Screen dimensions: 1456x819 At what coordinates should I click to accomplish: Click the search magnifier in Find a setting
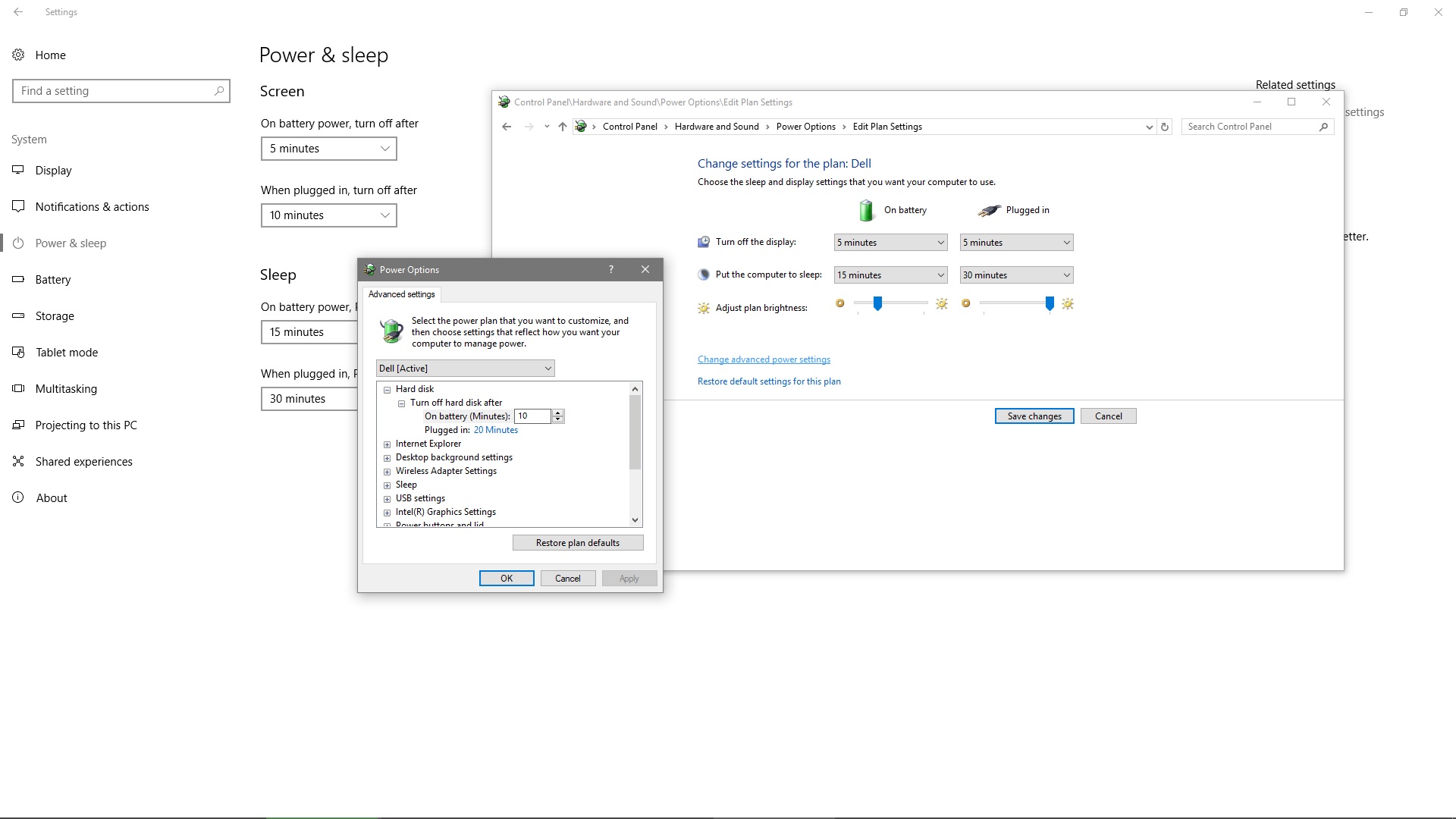219,91
